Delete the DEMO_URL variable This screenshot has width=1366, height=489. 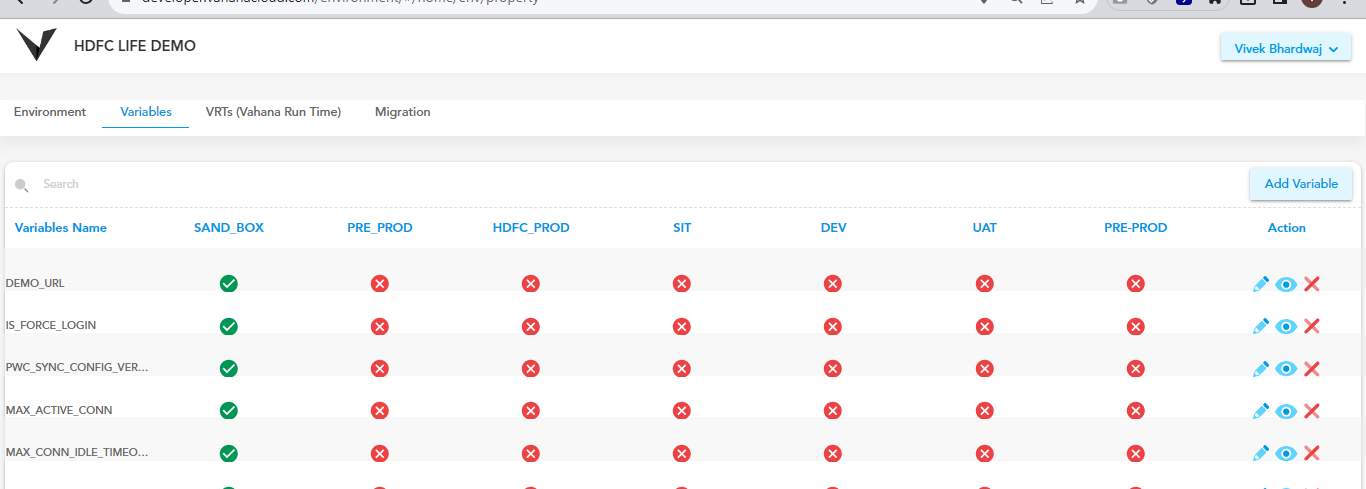(x=1312, y=284)
